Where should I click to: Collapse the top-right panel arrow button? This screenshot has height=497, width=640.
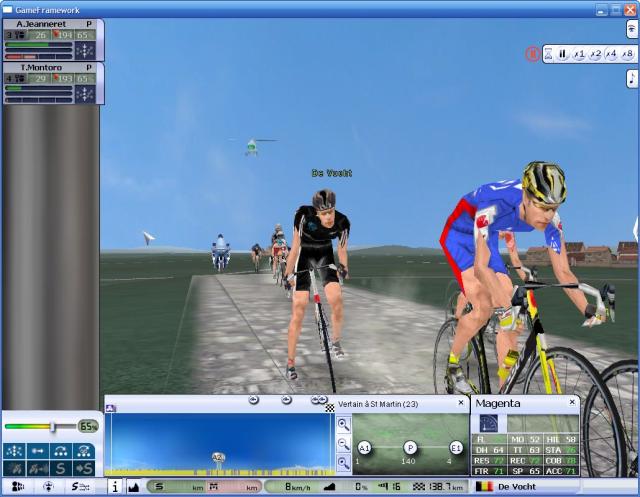[x=631, y=29]
